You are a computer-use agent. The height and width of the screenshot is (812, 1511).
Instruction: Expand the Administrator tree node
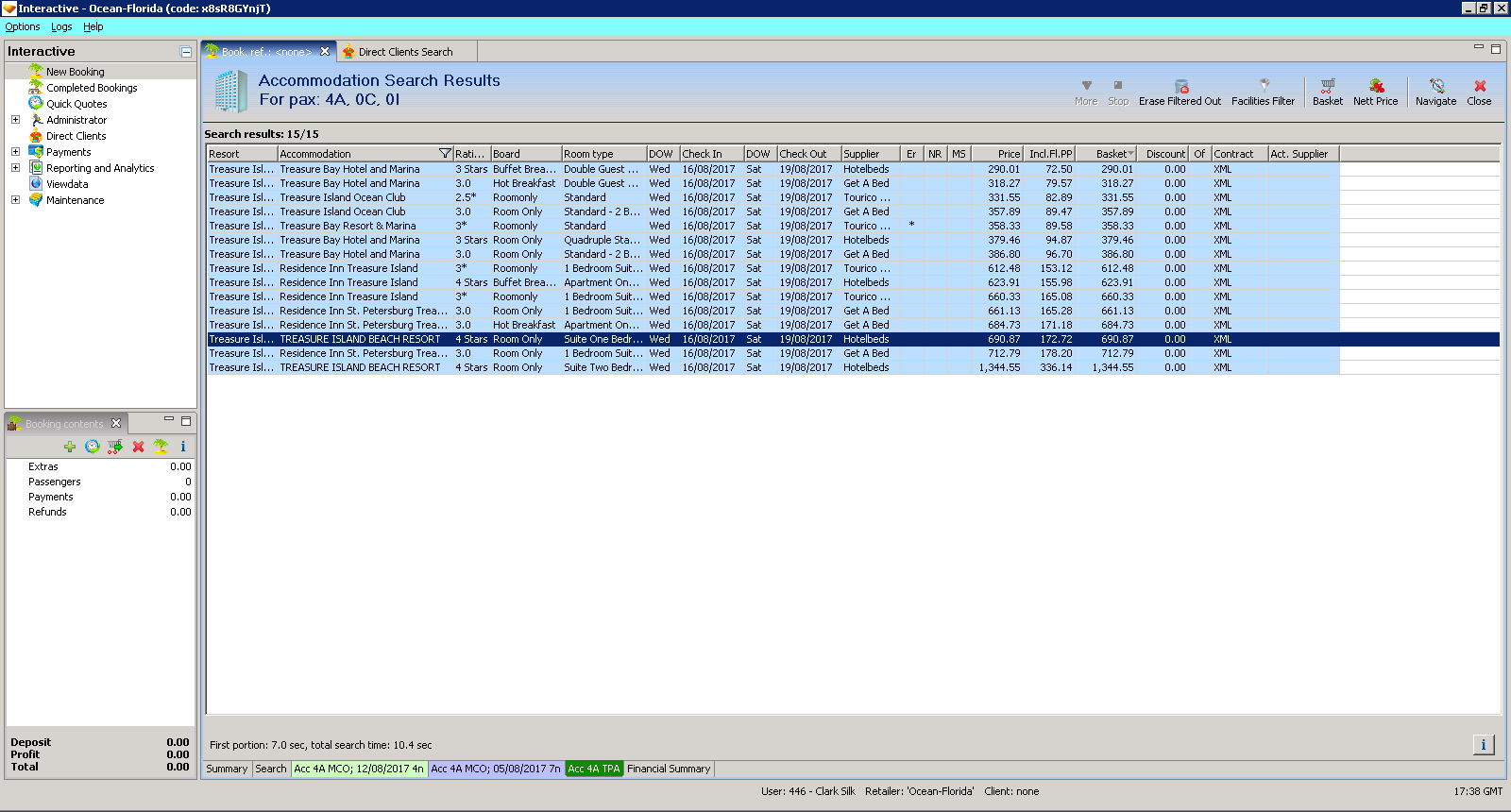pyautogui.click(x=15, y=120)
